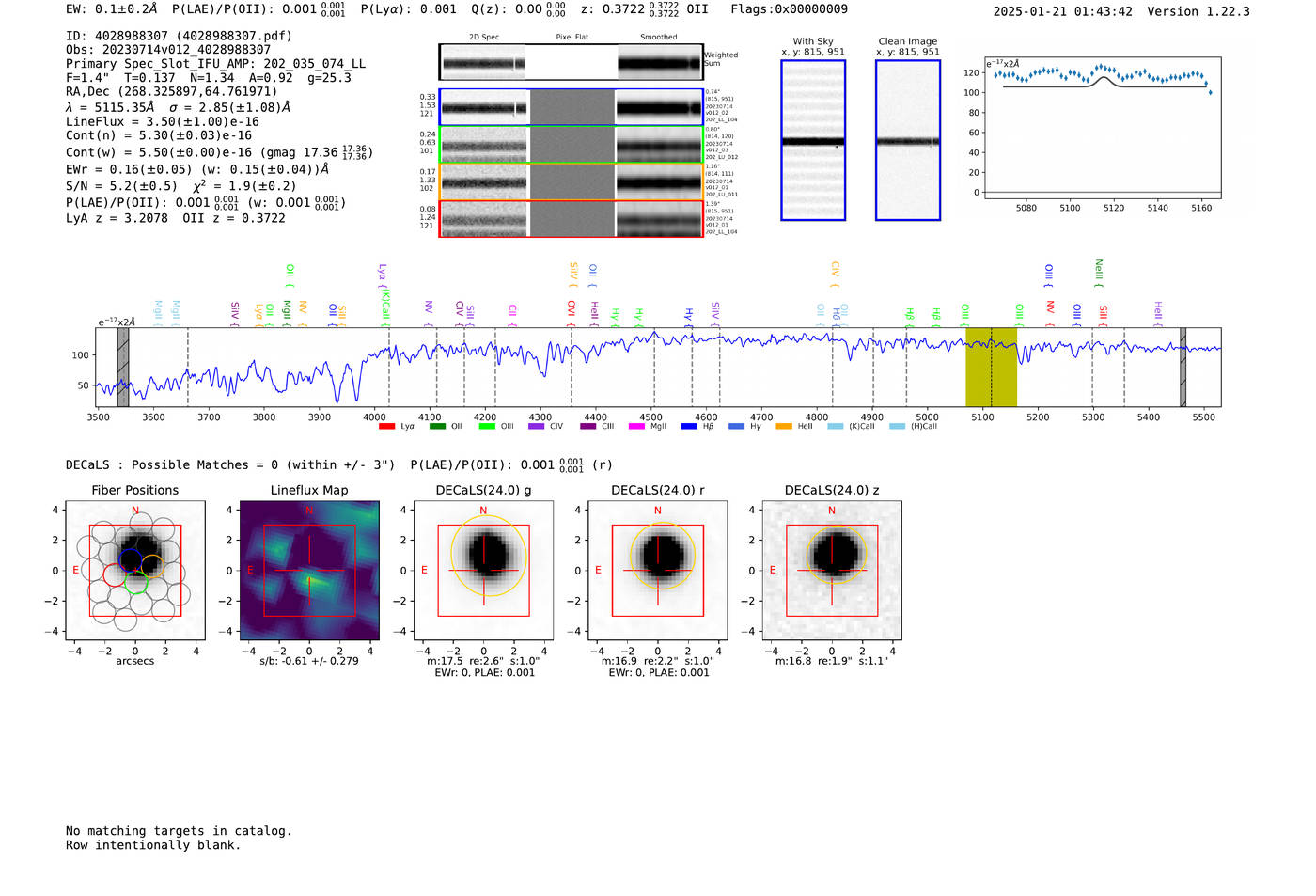Click the Weighted Sum smoothed spectrum strip
The image size is (1316, 896).
point(660,63)
